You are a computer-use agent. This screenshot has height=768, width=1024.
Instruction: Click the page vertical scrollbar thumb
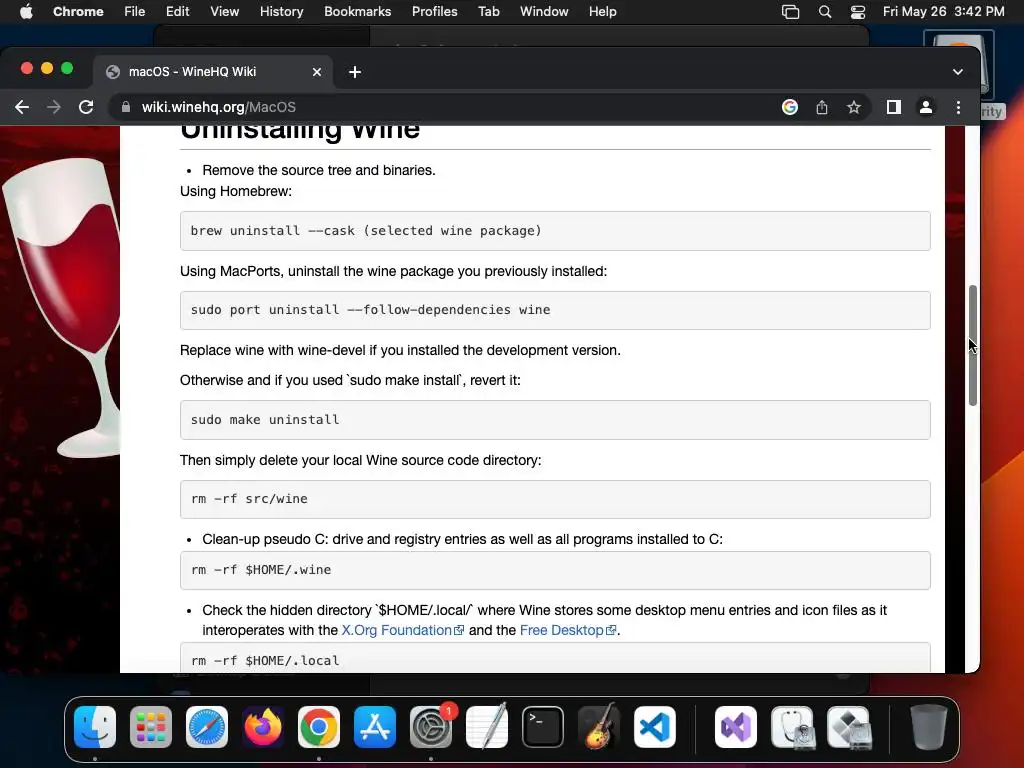coord(972,345)
